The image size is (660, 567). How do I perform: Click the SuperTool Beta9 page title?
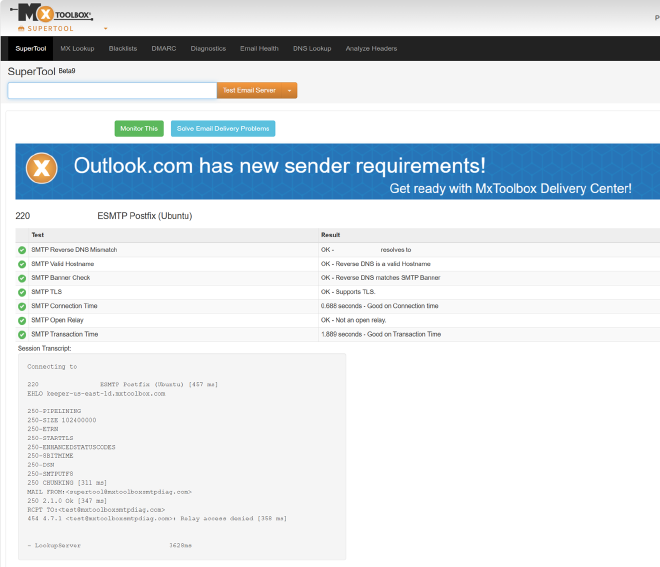tap(41, 71)
